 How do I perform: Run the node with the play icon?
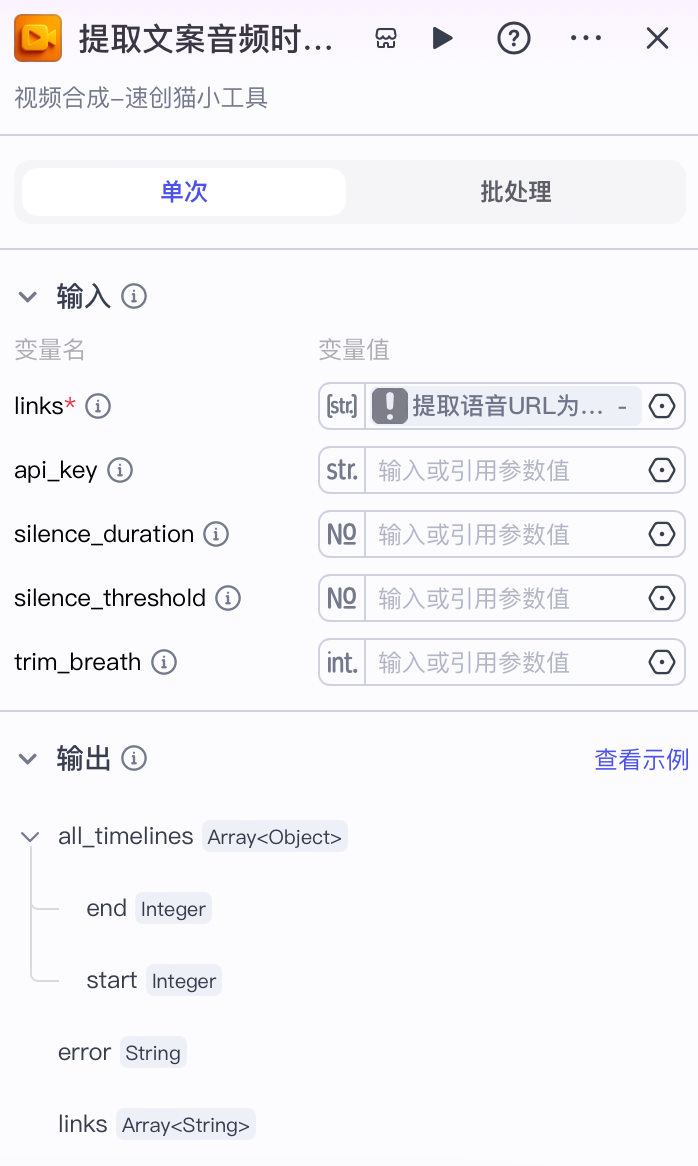tap(443, 38)
